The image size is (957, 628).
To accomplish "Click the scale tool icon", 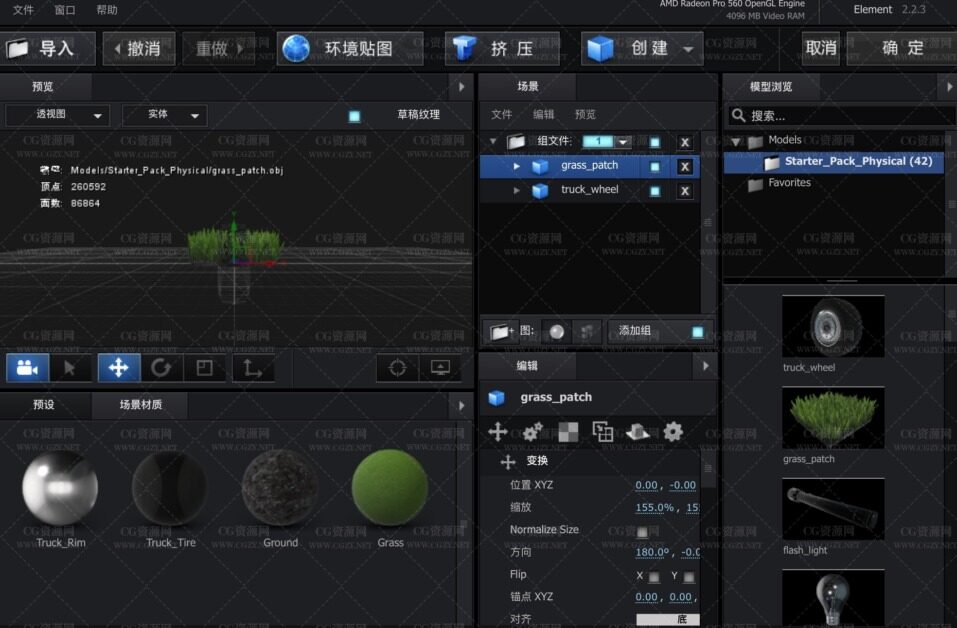I will click(204, 368).
